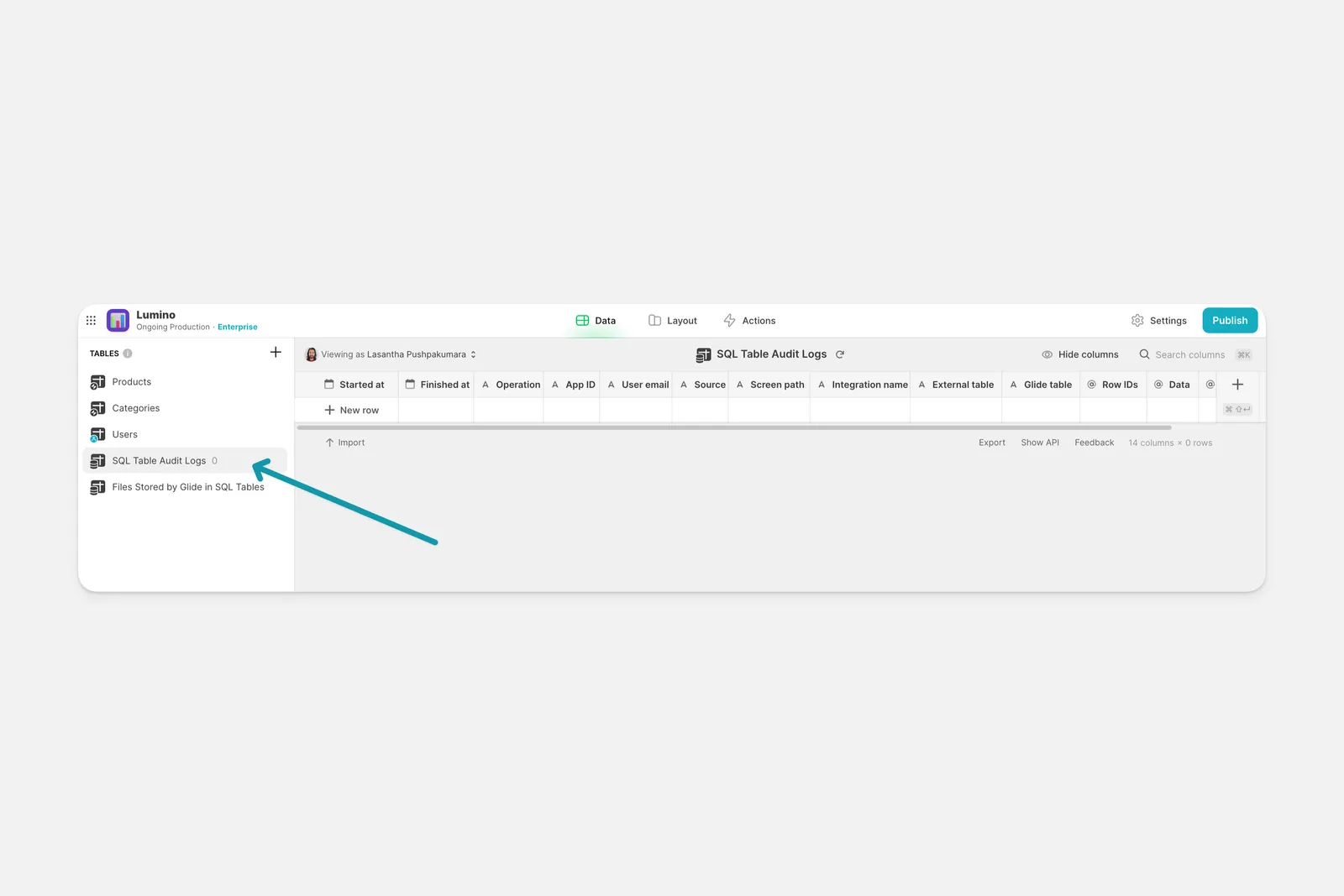Switch to the Actions tab
Viewport: 1344px width, 896px height.
tap(749, 321)
